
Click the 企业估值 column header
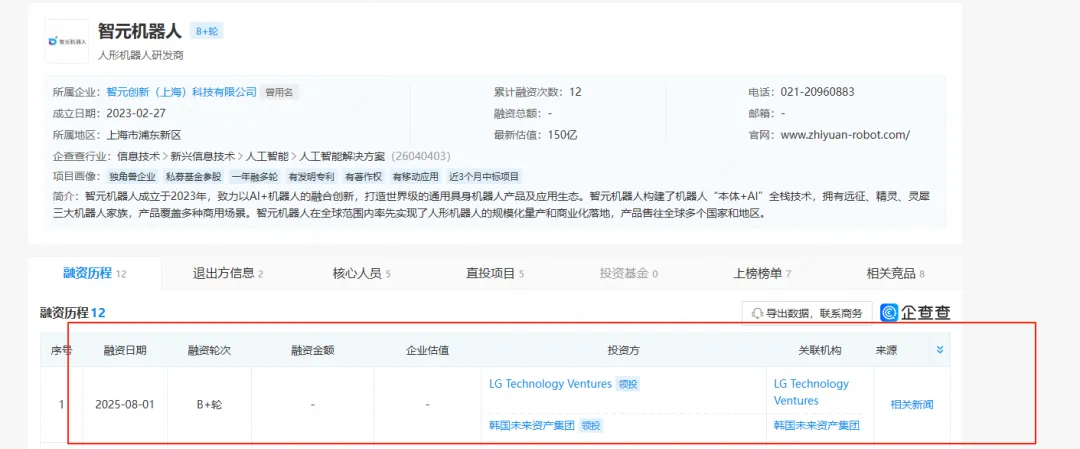tap(427, 350)
